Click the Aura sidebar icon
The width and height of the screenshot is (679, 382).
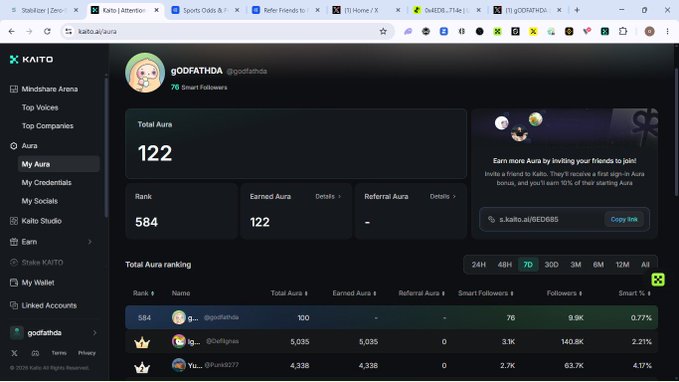(x=13, y=146)
